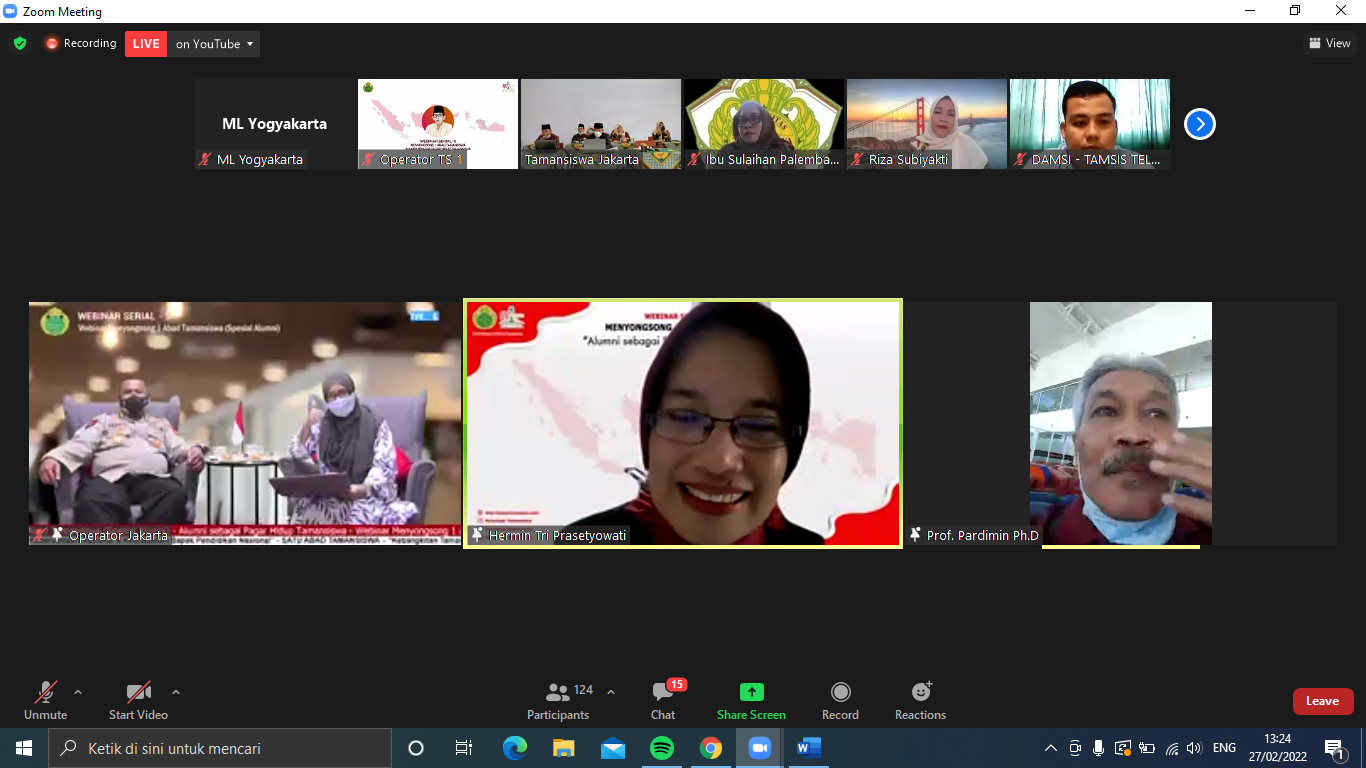The image size is (1366, 768).
Task: Expand audio options arrow next to Unmute
Action: [78, 692]
